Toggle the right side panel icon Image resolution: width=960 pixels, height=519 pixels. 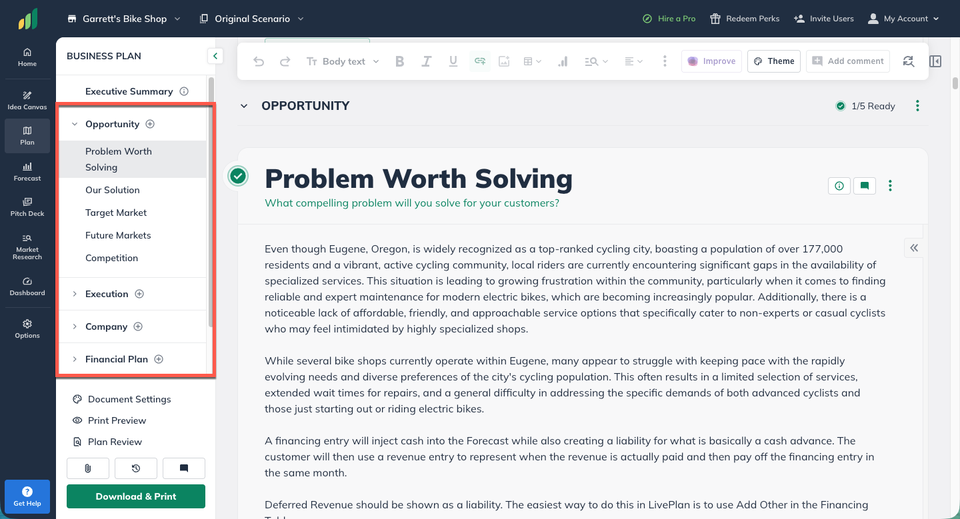coord(936,61)
